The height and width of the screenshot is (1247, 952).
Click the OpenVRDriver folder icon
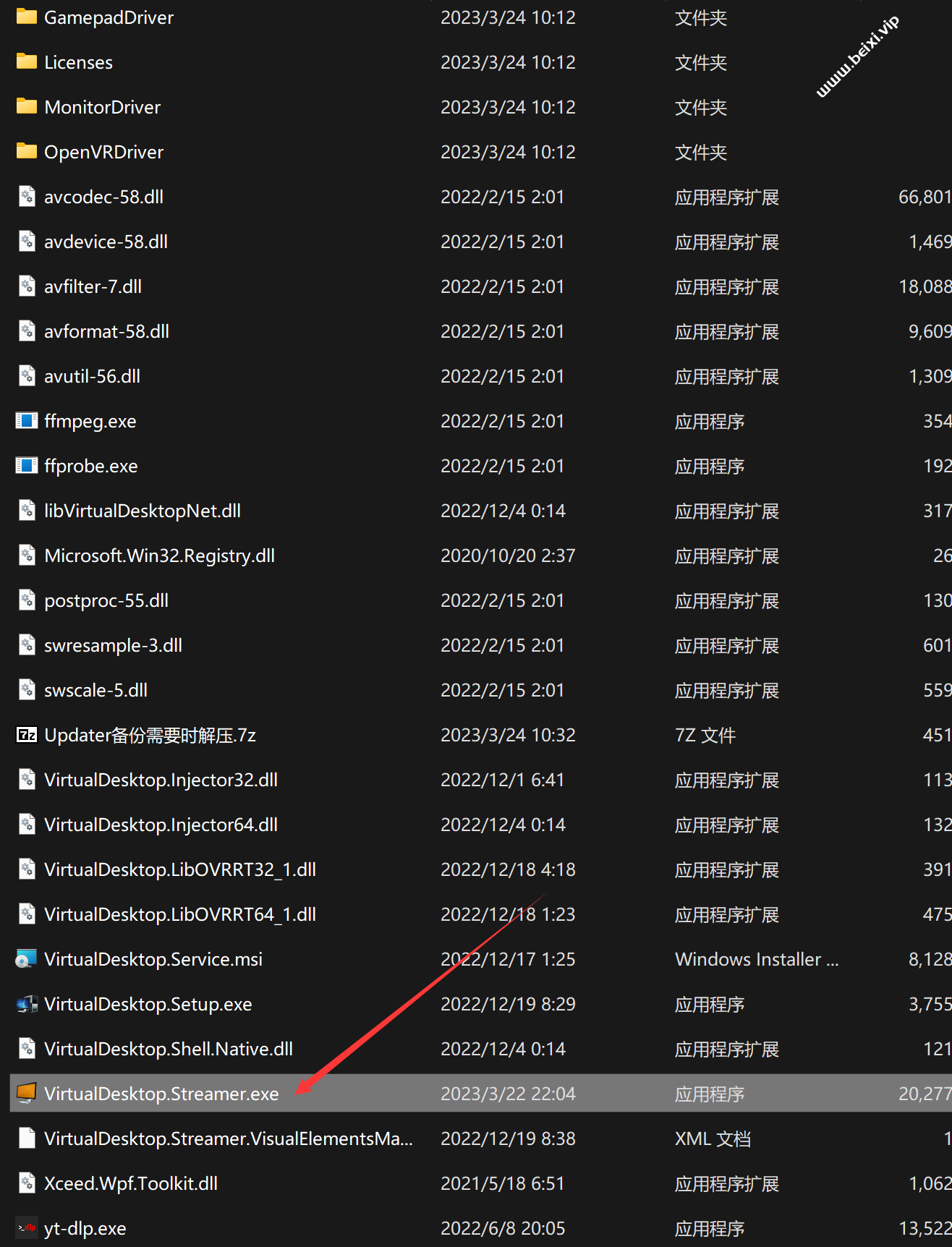point(27,151)
